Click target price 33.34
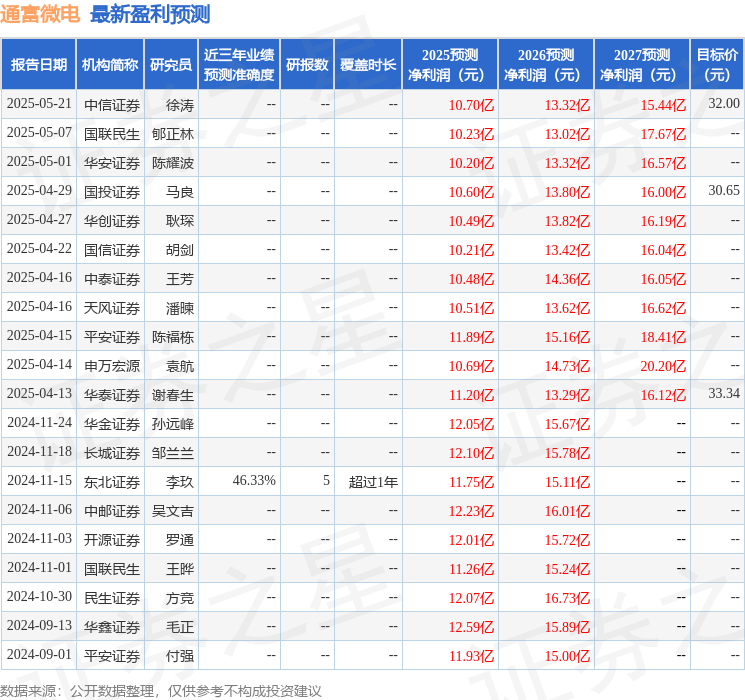745x700 pixels. tap(724, 393)
